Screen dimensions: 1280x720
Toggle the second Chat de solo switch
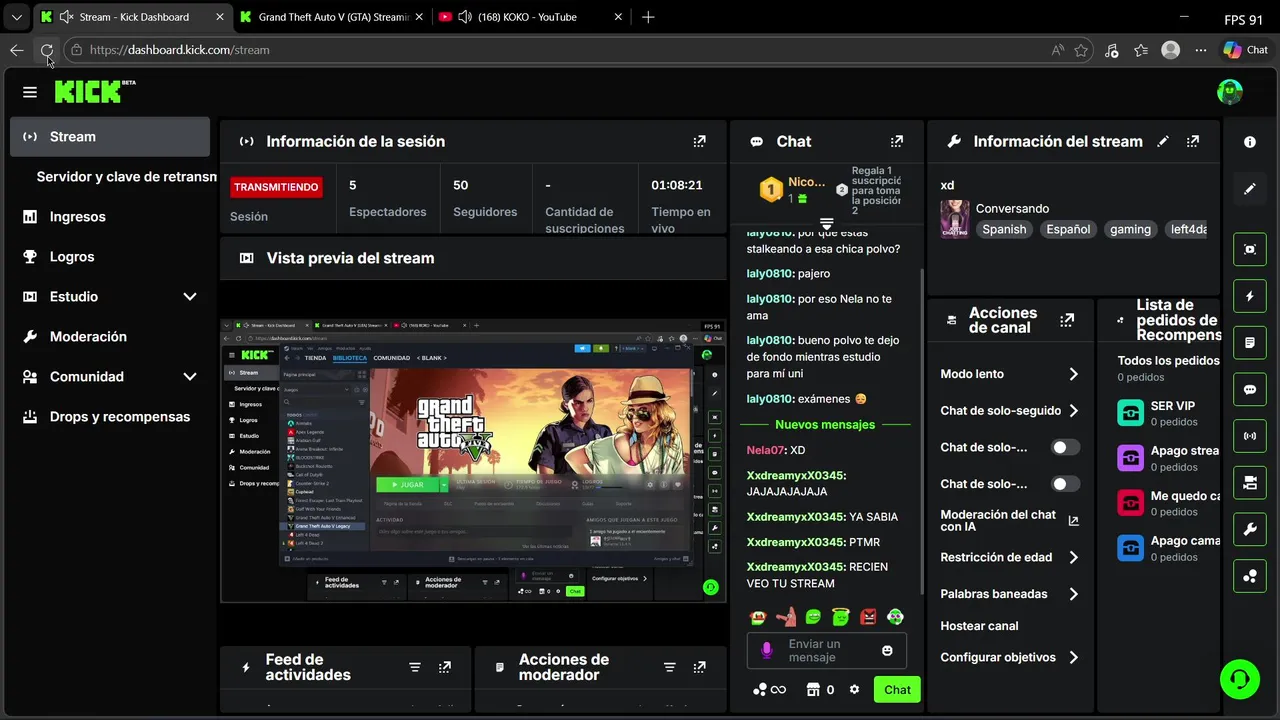1066,484
